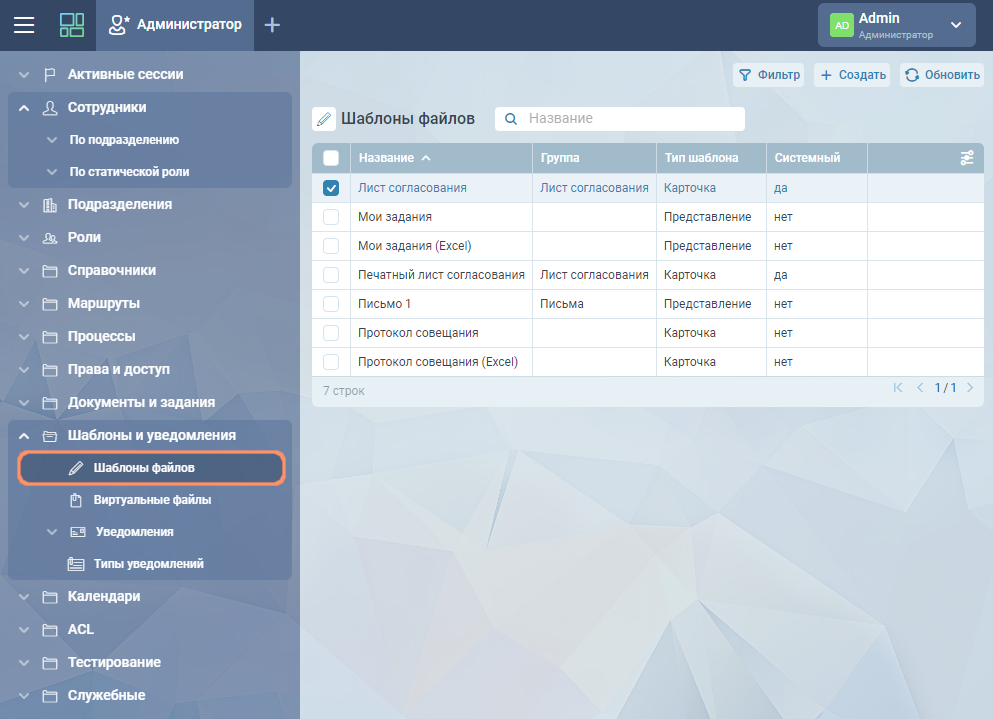Viewport: 993px width, 719px height.
Task: Open table column settings icon
Action: point(966,158)
